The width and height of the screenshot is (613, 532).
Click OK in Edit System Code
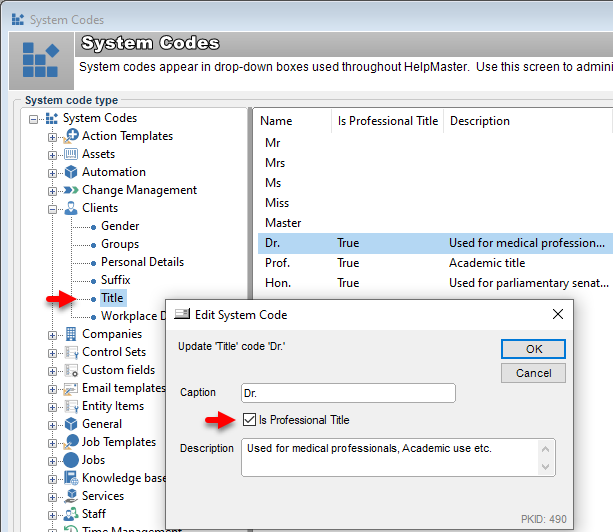click(533, 349)
